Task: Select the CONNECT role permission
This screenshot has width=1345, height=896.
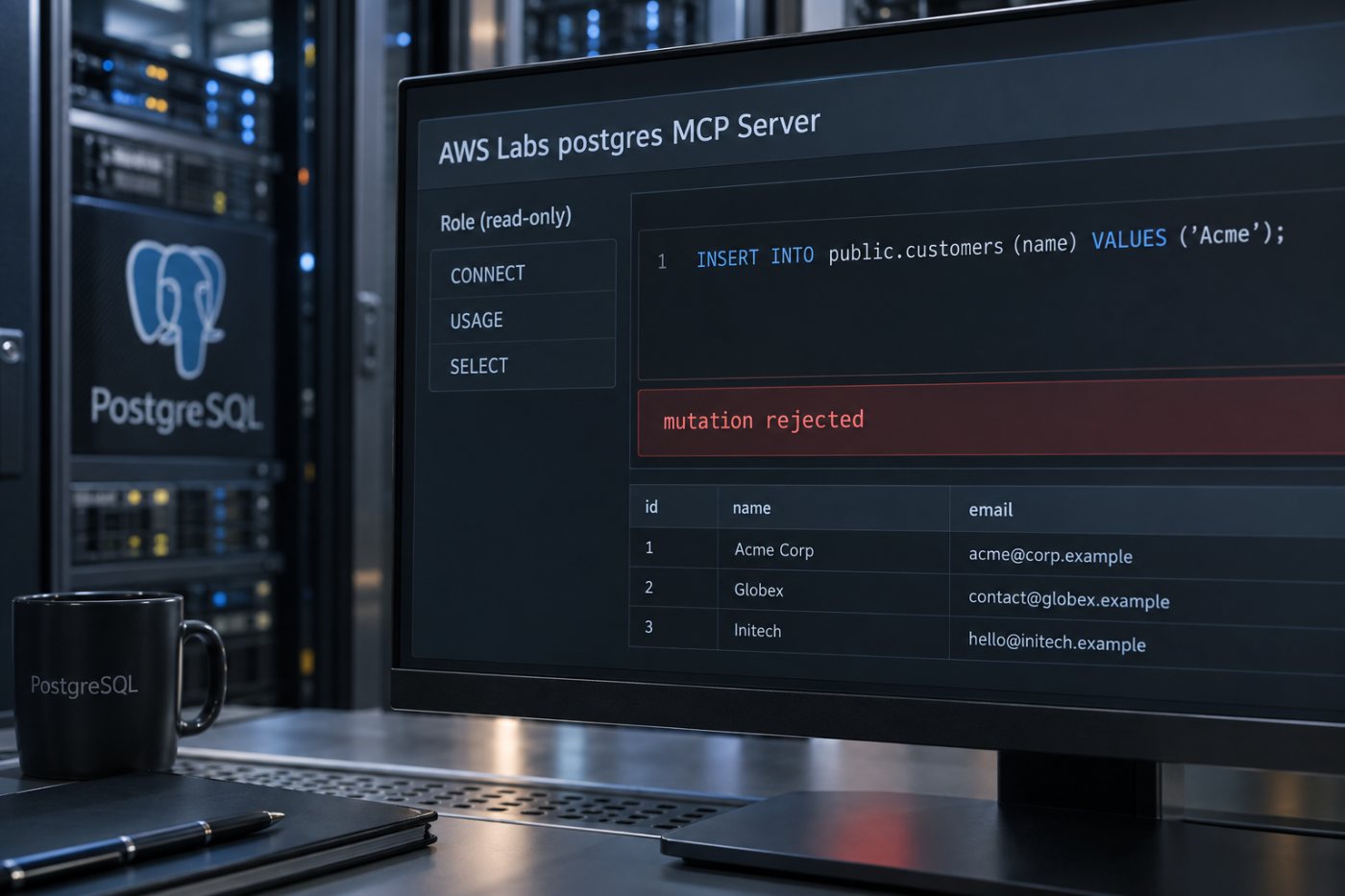Action: [x=523, y=272]
